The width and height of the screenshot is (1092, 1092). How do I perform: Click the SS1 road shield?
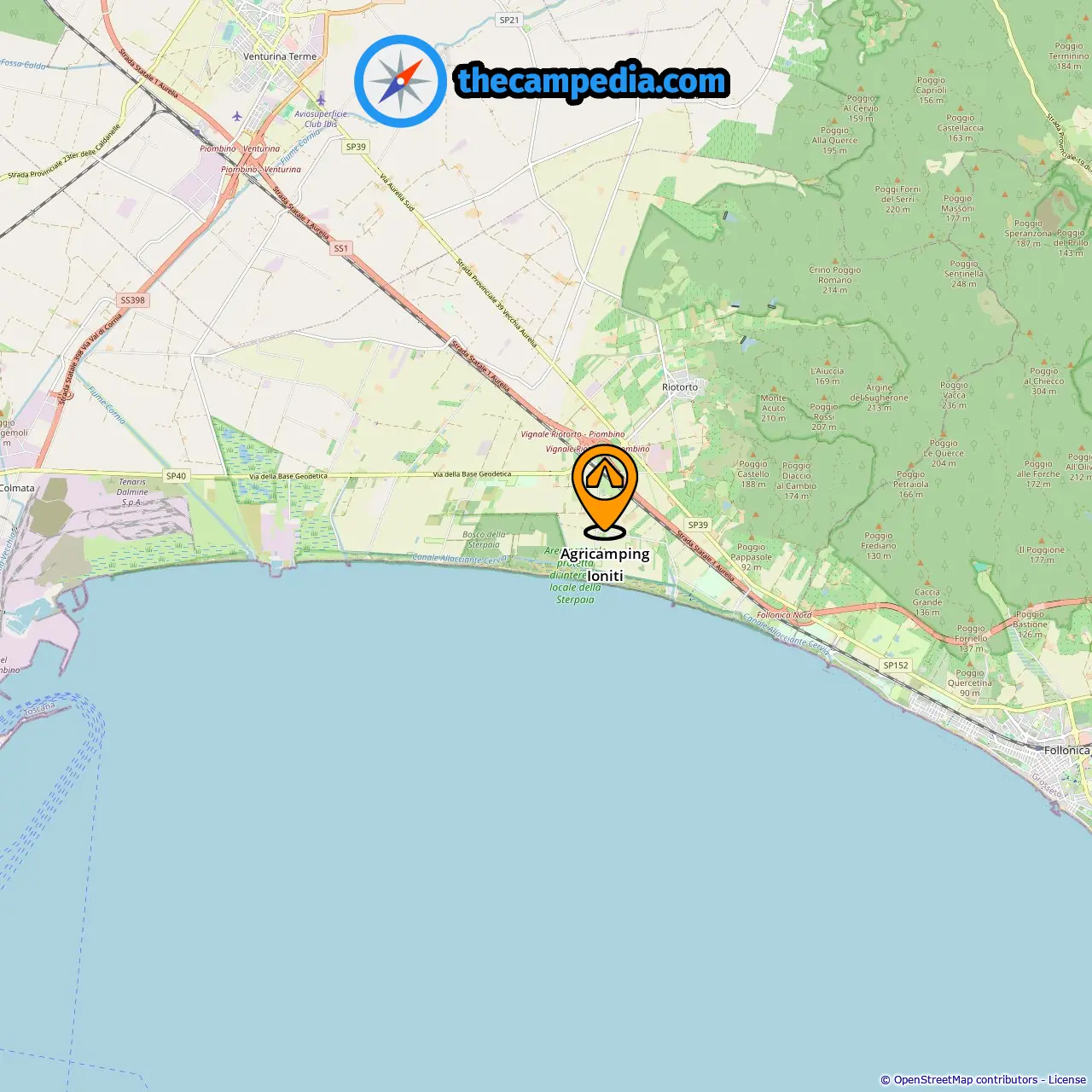point(341,248)
